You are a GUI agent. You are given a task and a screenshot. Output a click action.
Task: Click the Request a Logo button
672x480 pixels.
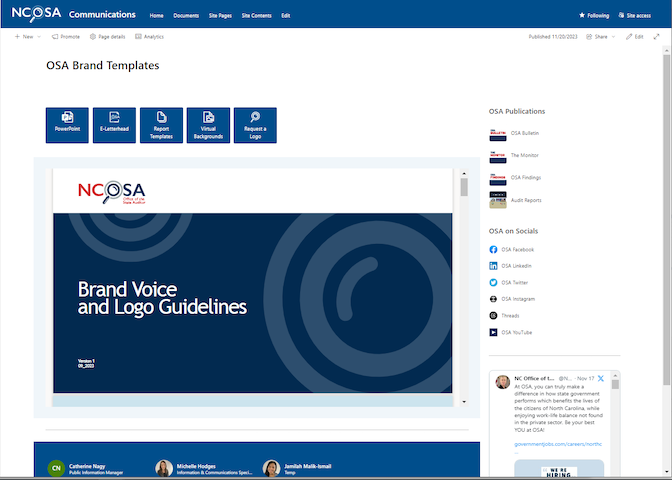255,125
